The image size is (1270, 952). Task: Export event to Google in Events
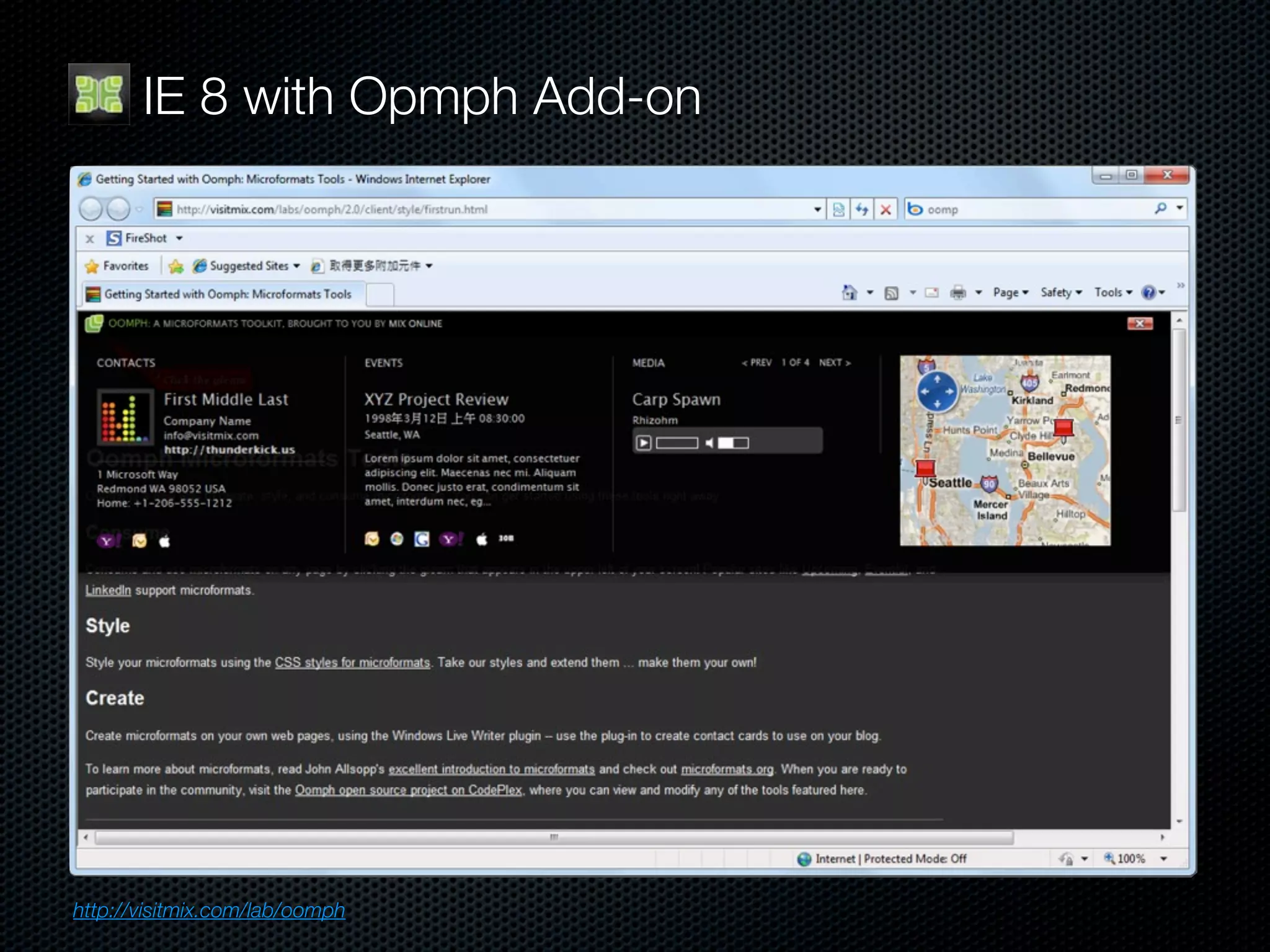click(422, 539)
